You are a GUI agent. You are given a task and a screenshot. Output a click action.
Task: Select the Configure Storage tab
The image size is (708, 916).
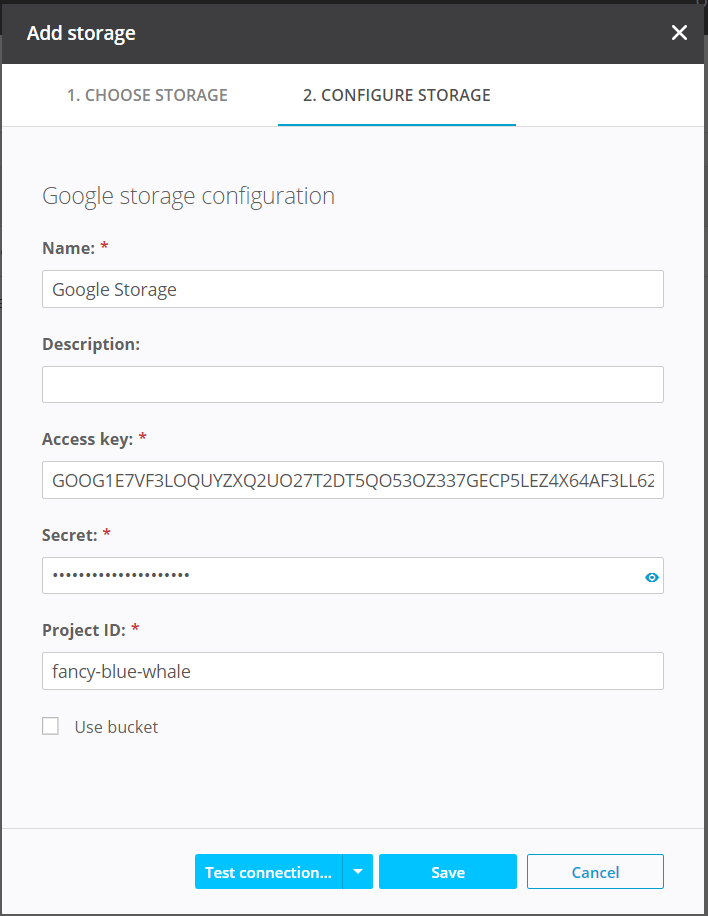(x=396, y=96)
